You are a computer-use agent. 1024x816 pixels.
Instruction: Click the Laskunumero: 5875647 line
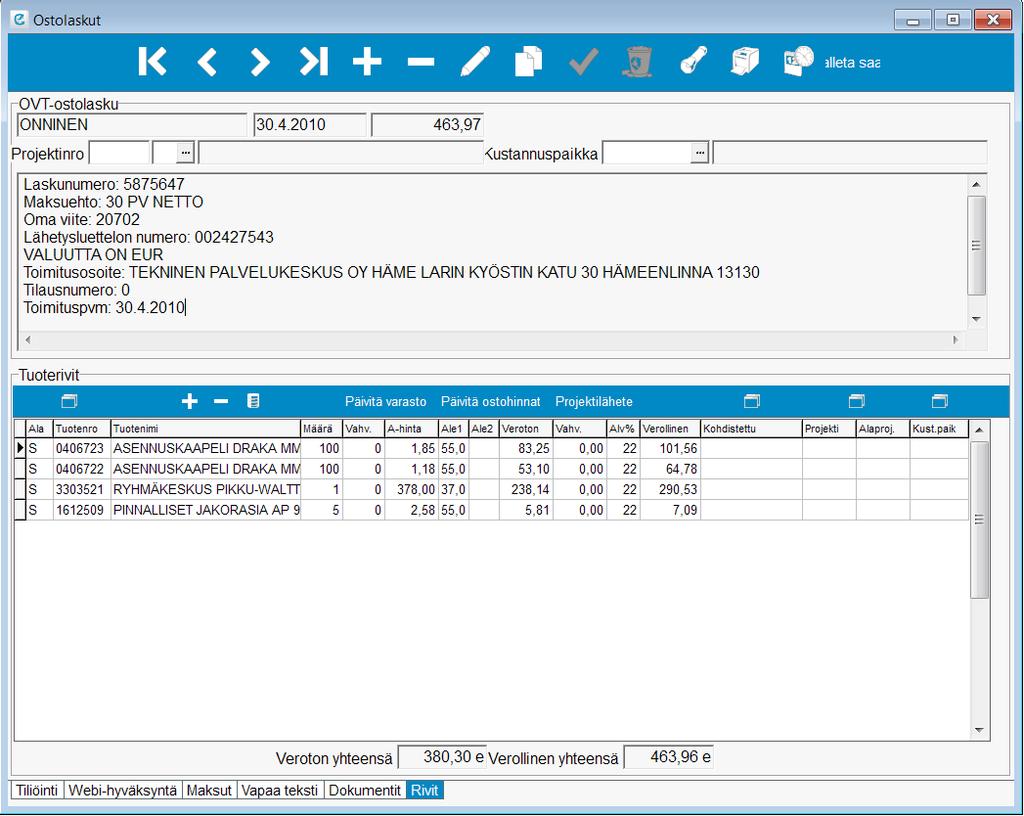[x=104, y=184]
